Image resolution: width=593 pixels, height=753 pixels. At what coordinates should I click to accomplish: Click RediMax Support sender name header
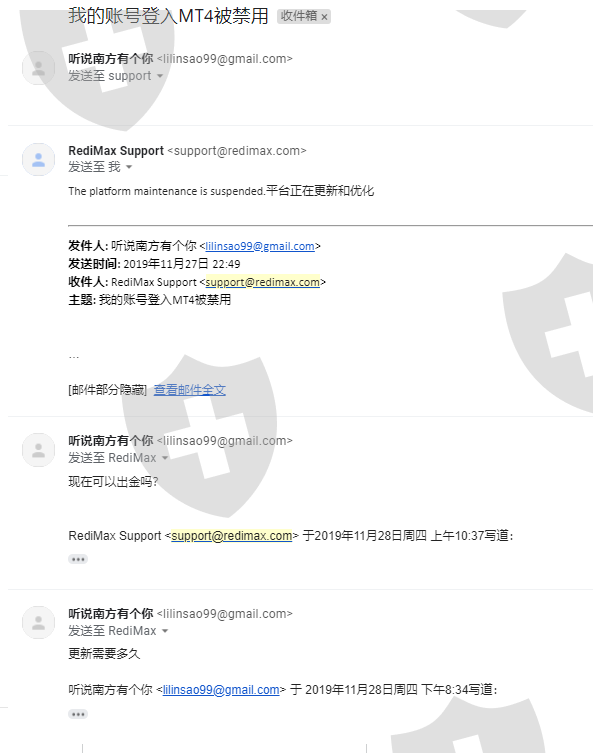point(116,150)
